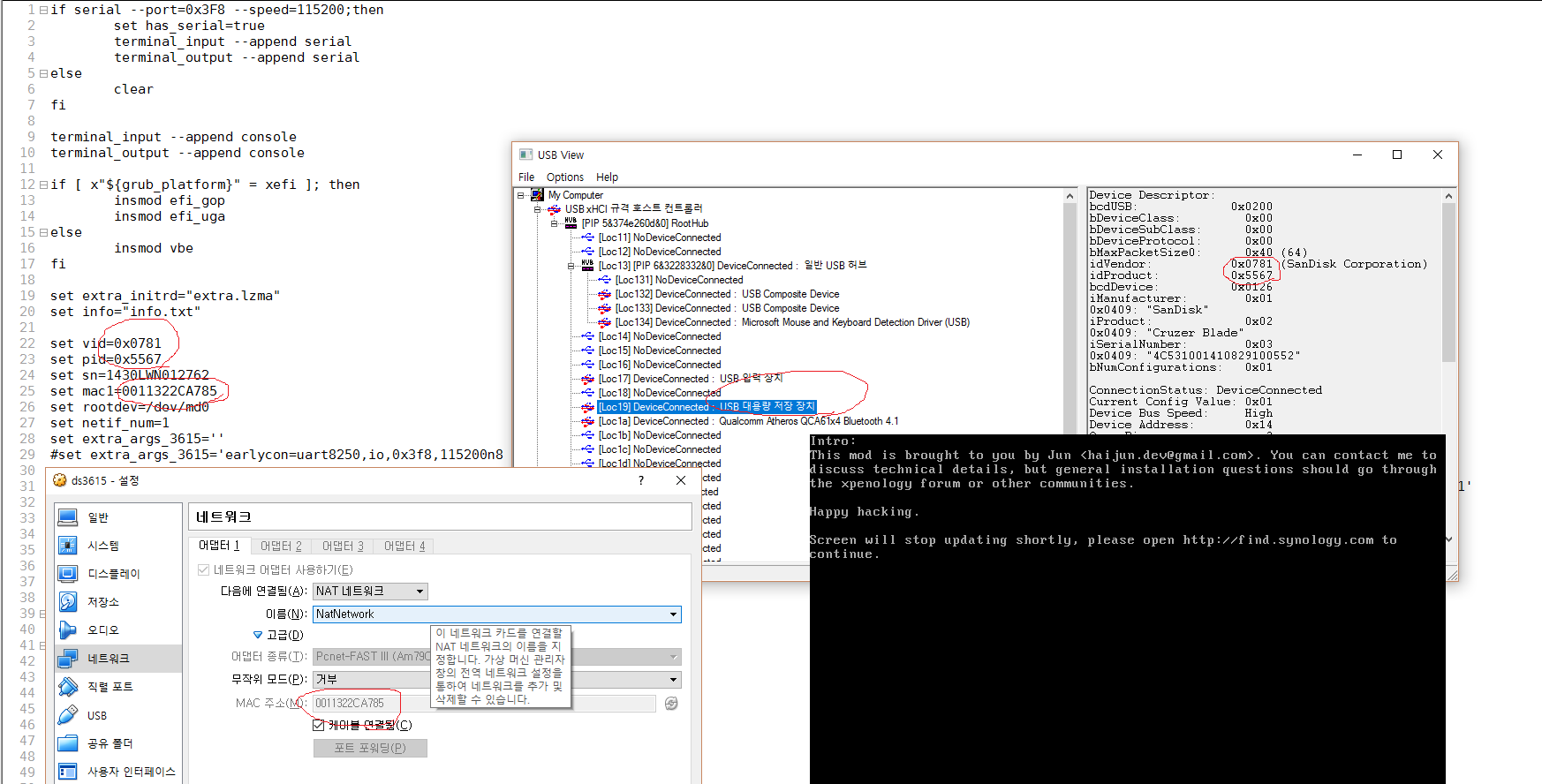1542x784 pixels.
Task: Click [Loc1a] Bluetooth device icon
Action: coord(587,421)
